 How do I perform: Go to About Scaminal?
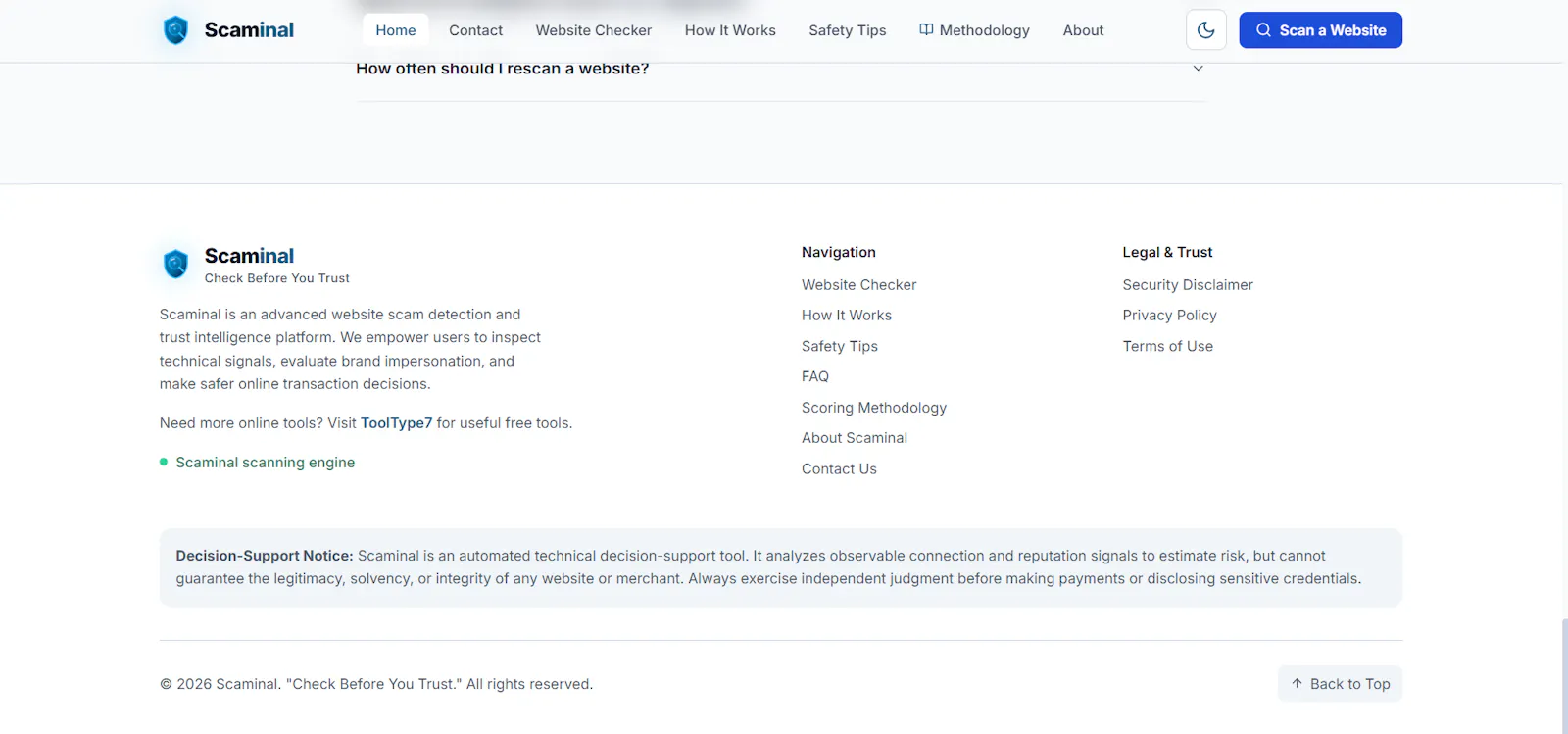tap(855, 438)
